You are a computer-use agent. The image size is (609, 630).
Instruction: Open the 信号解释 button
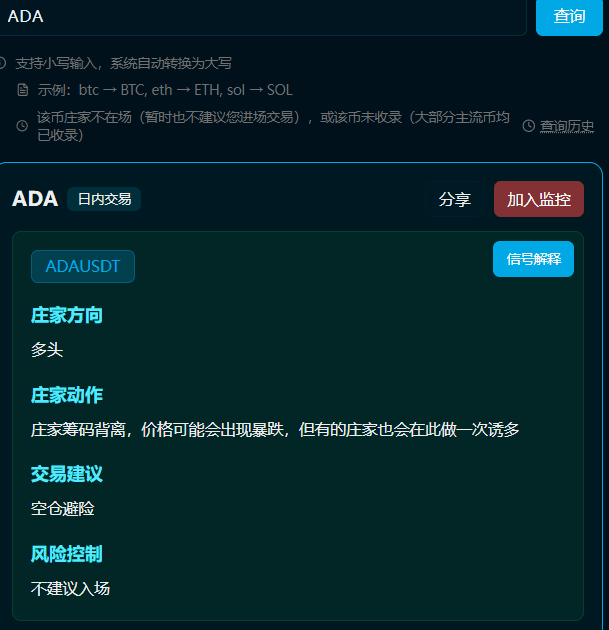[533, 259]
